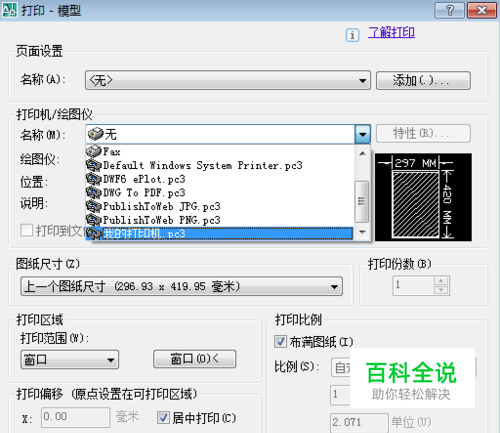Collapse the printer name dropdown arrow
This screenshot has width=500, height=433.
point(363,134)
